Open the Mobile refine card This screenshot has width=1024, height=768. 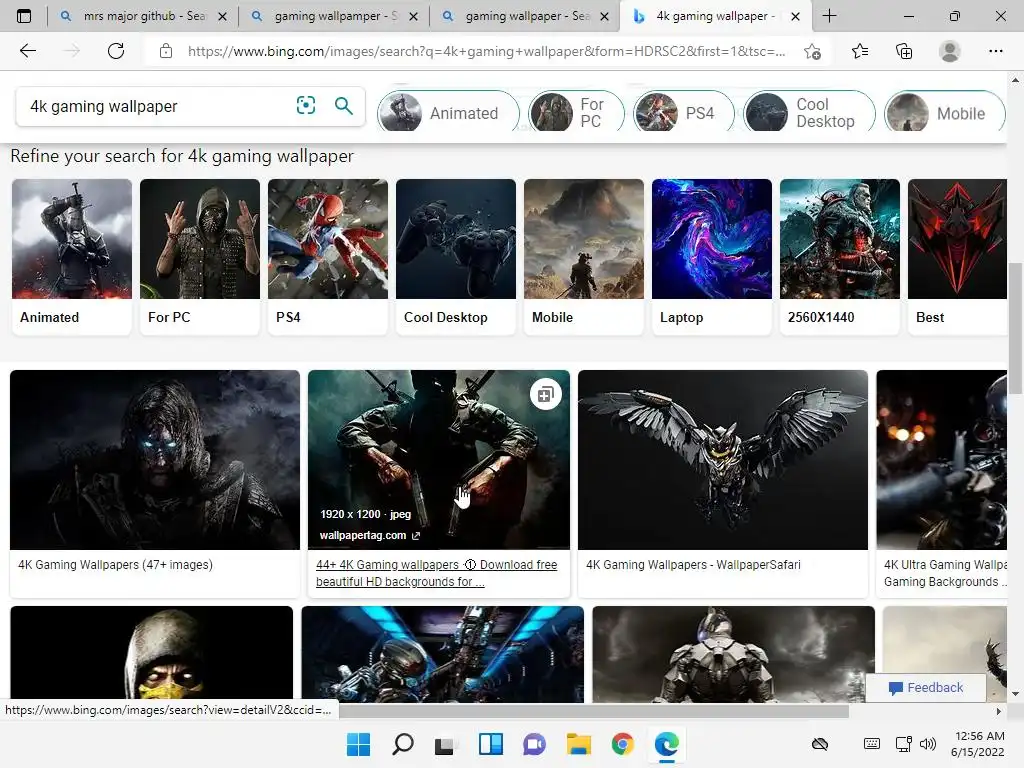click(584, 257)
